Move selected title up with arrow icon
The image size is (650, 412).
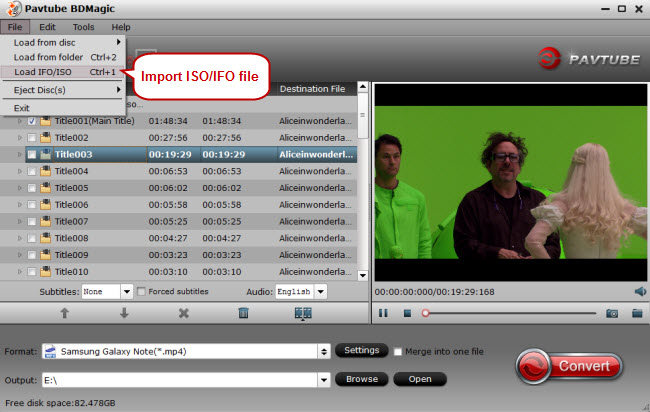click(x=64, y=313)
